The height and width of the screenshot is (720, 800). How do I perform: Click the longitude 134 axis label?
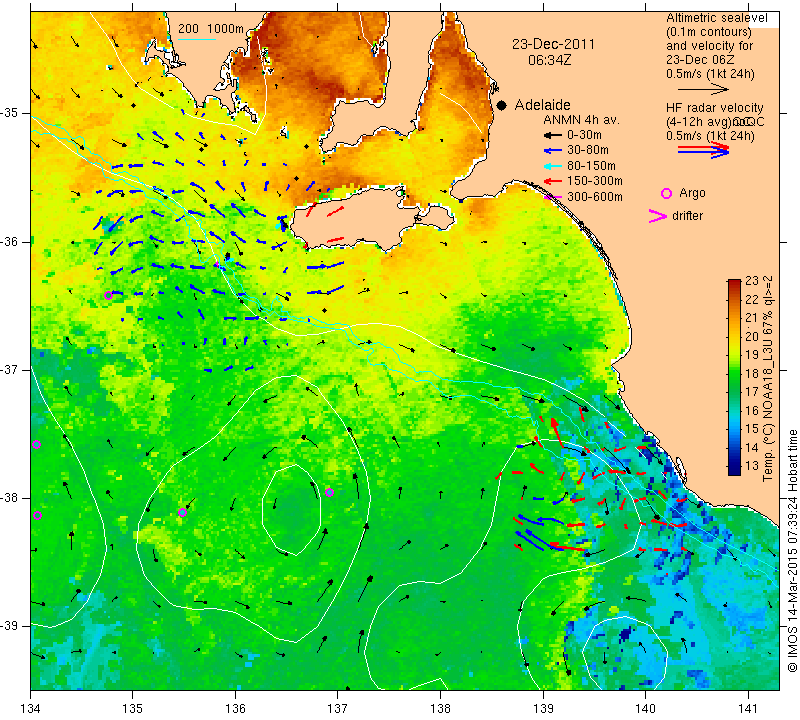pyautogui.click(x=30, y=709)
